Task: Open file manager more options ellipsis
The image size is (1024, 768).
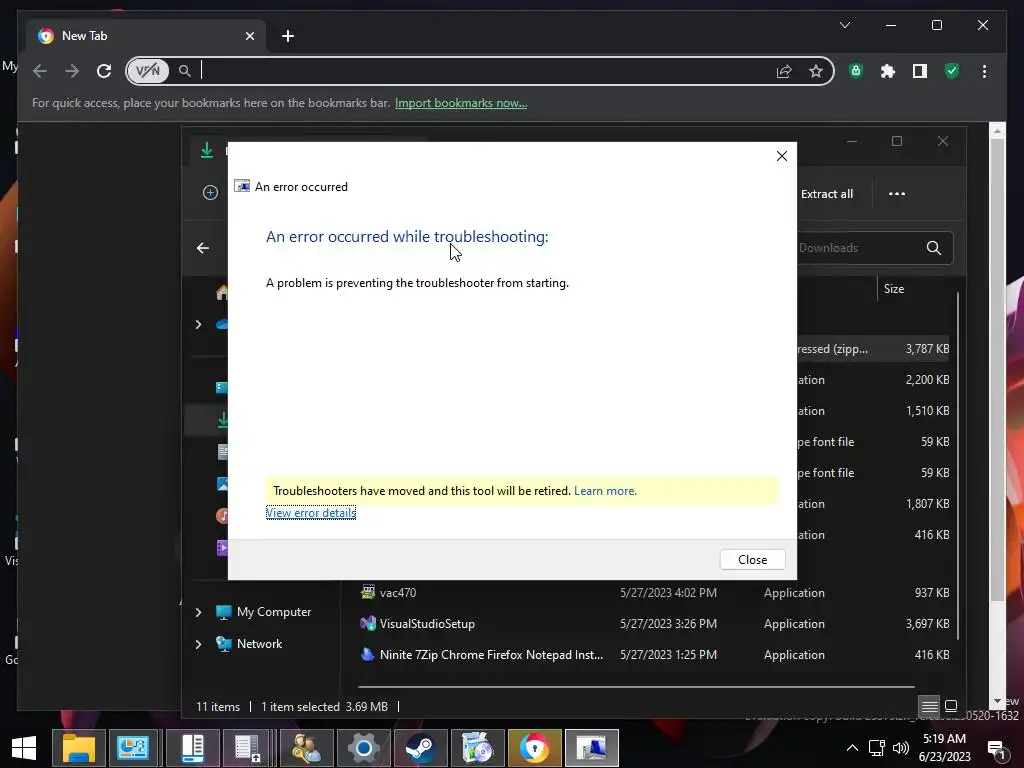Action: pos(897,194)
